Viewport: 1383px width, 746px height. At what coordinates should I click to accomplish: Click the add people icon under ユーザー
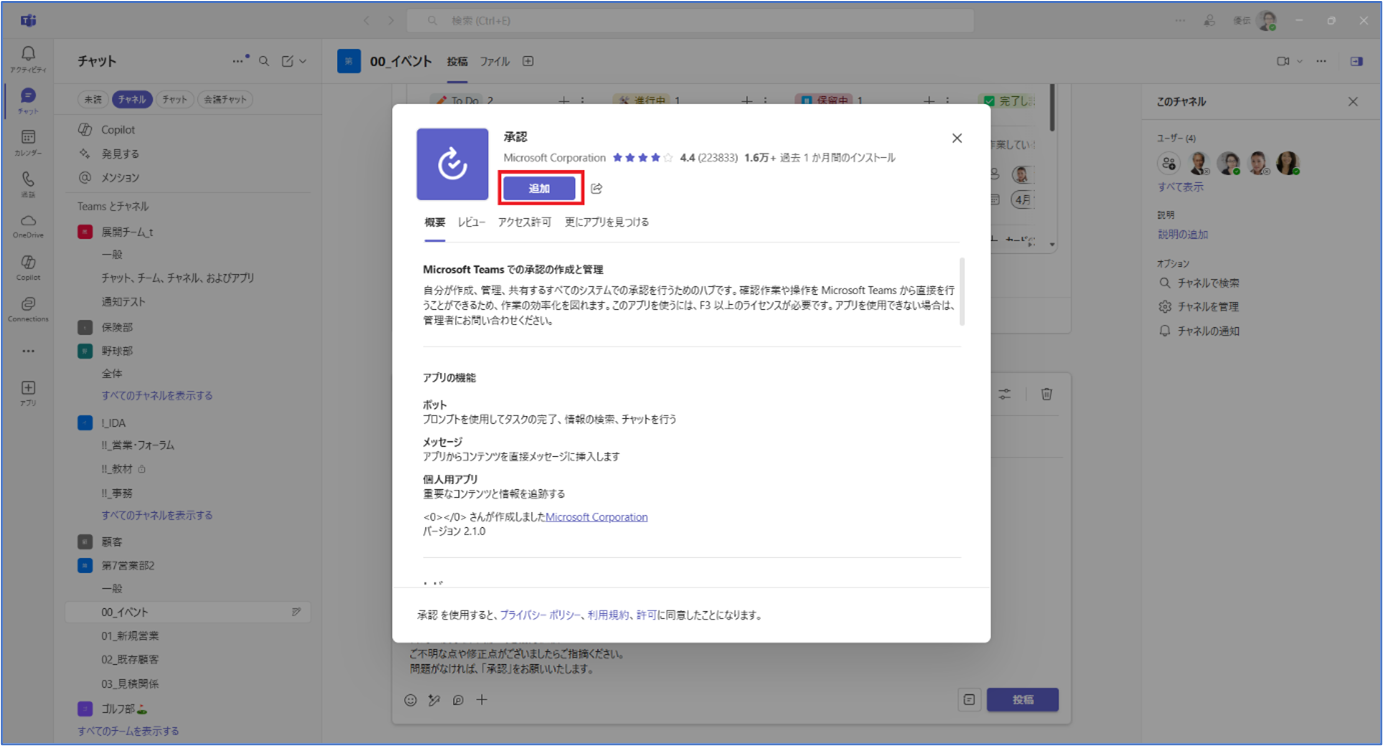1168,163
